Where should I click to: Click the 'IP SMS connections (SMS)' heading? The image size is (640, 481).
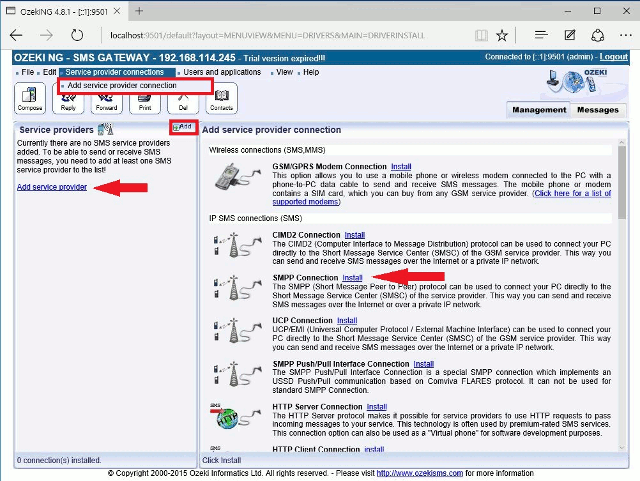(x=256, y=218)
